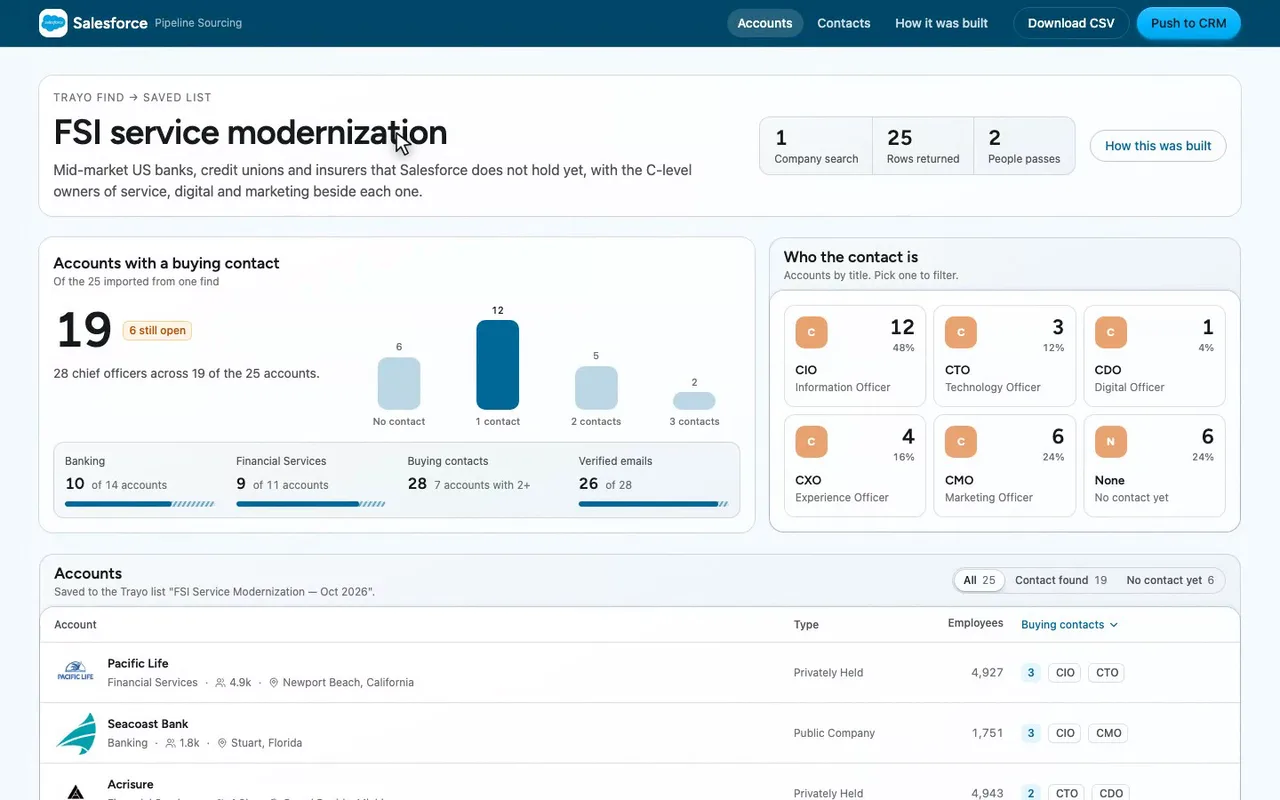1280x800 pixels.
Task: Click the CIO tag in Pacific Life row
Action: (x=1065, y=673)
